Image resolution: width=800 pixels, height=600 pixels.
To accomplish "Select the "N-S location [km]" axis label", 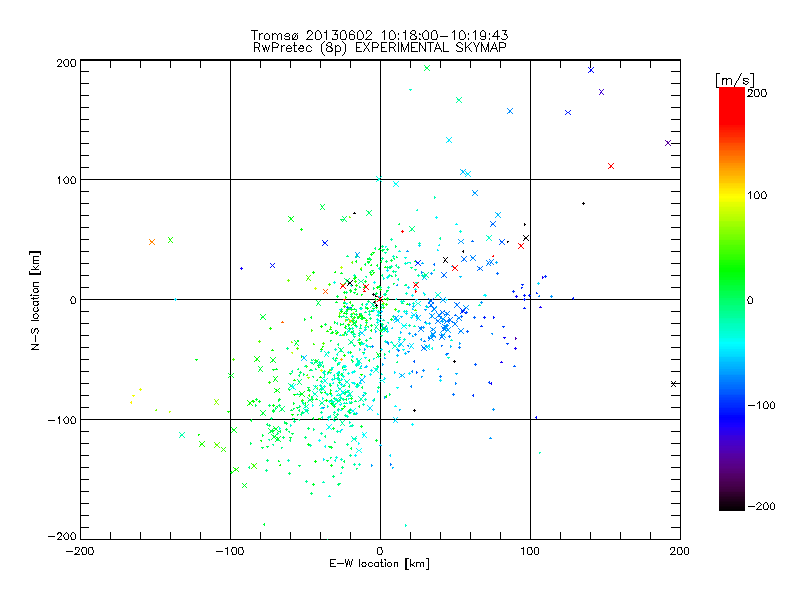I will 35,300.
